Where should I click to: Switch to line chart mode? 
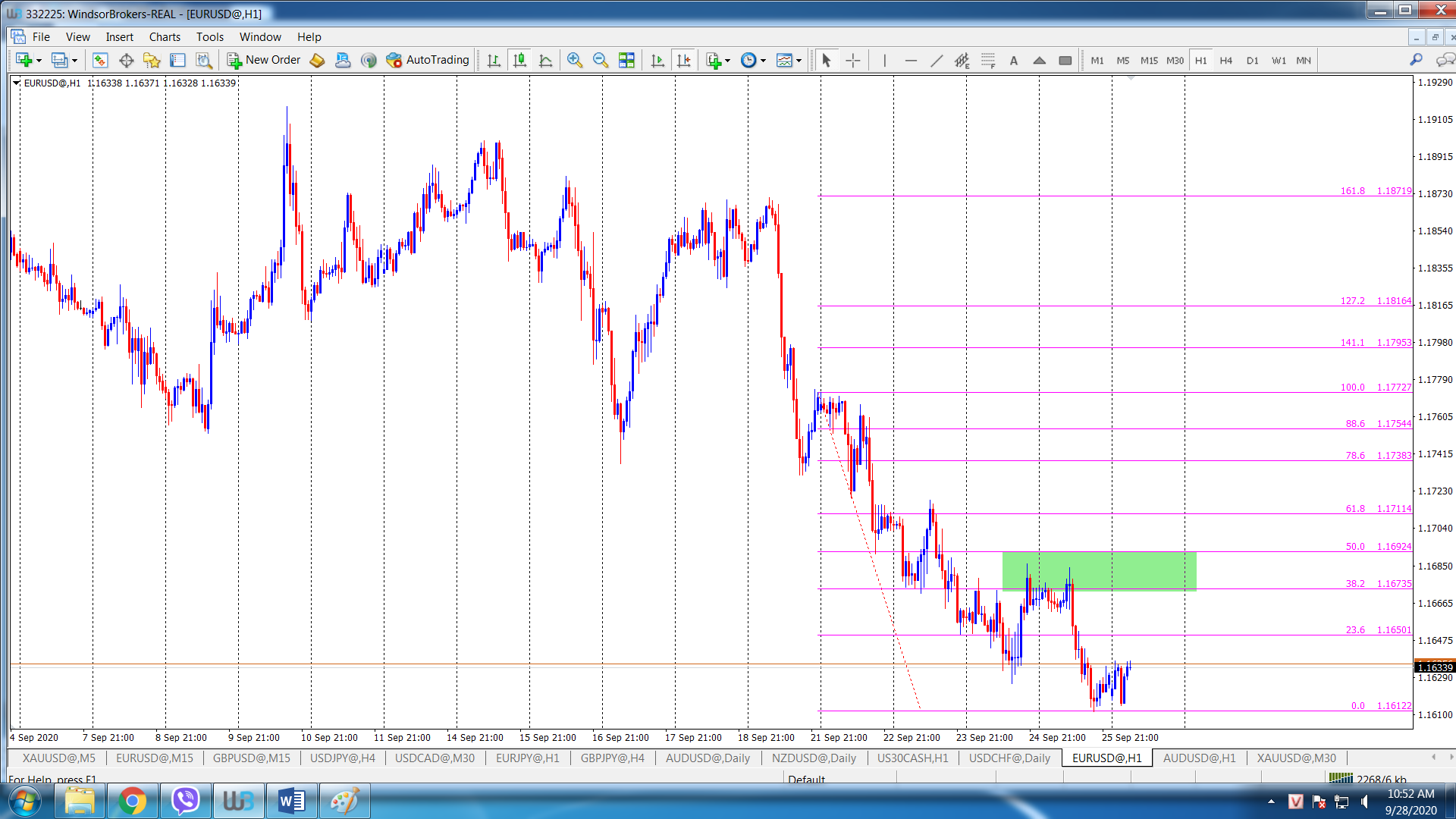point(545,60)
